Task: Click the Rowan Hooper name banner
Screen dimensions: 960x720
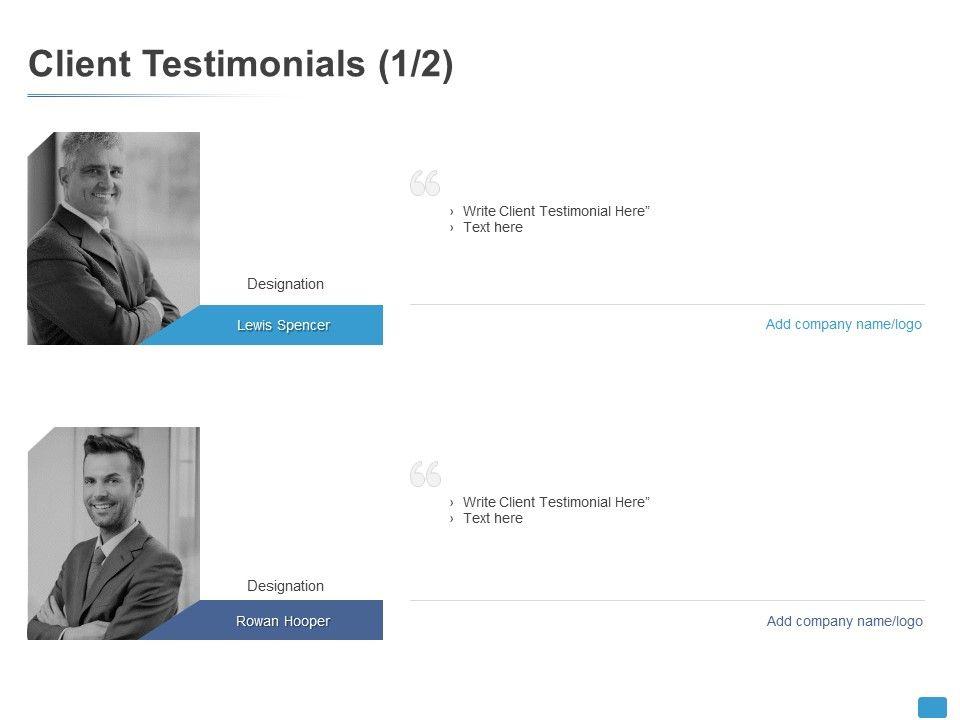Action: pos(283,621)
